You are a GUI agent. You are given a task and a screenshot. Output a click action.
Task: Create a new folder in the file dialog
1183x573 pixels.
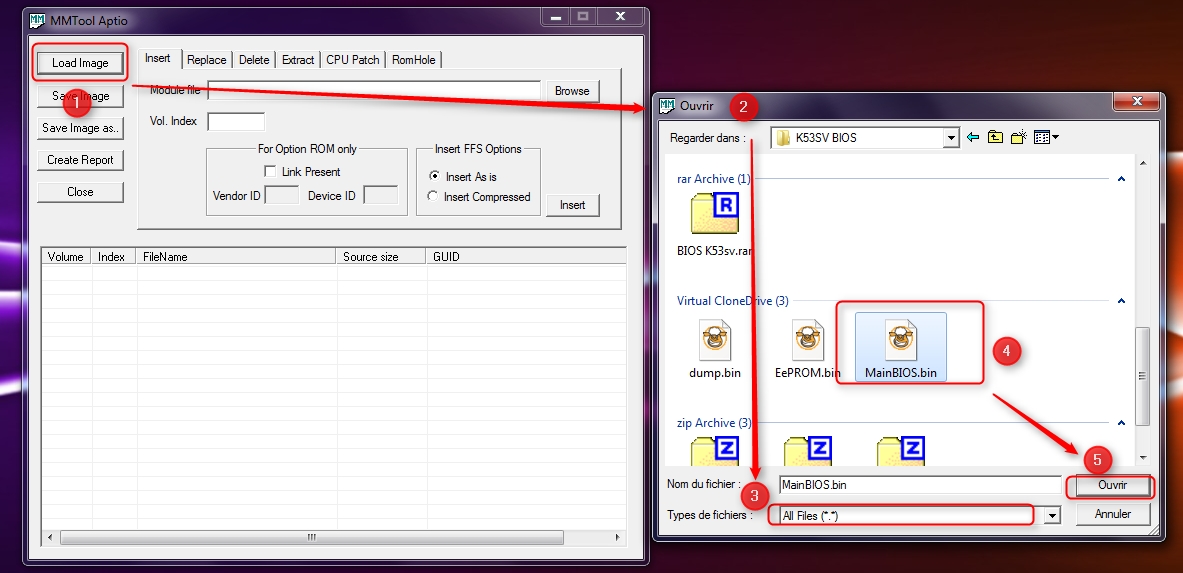click(x=1019, y=137)
